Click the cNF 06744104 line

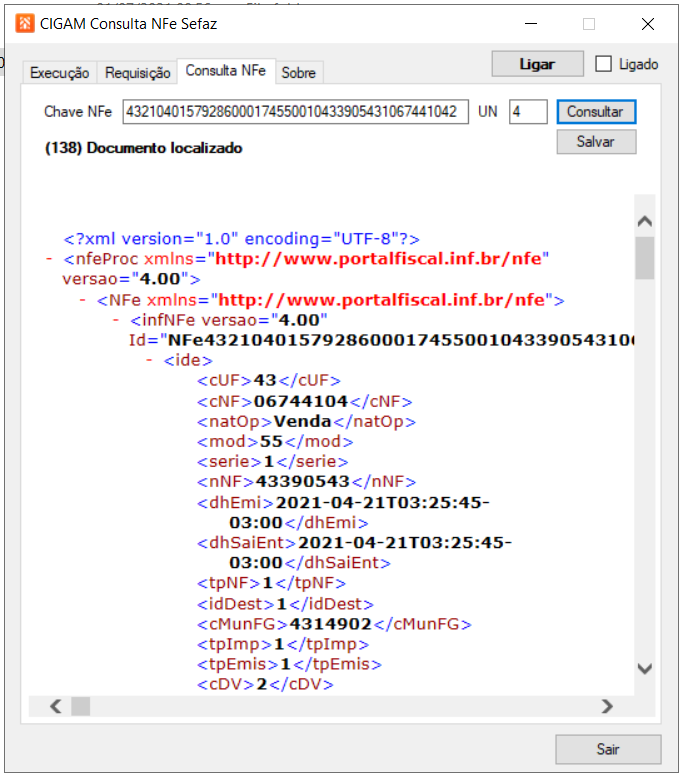click(304, 401)
